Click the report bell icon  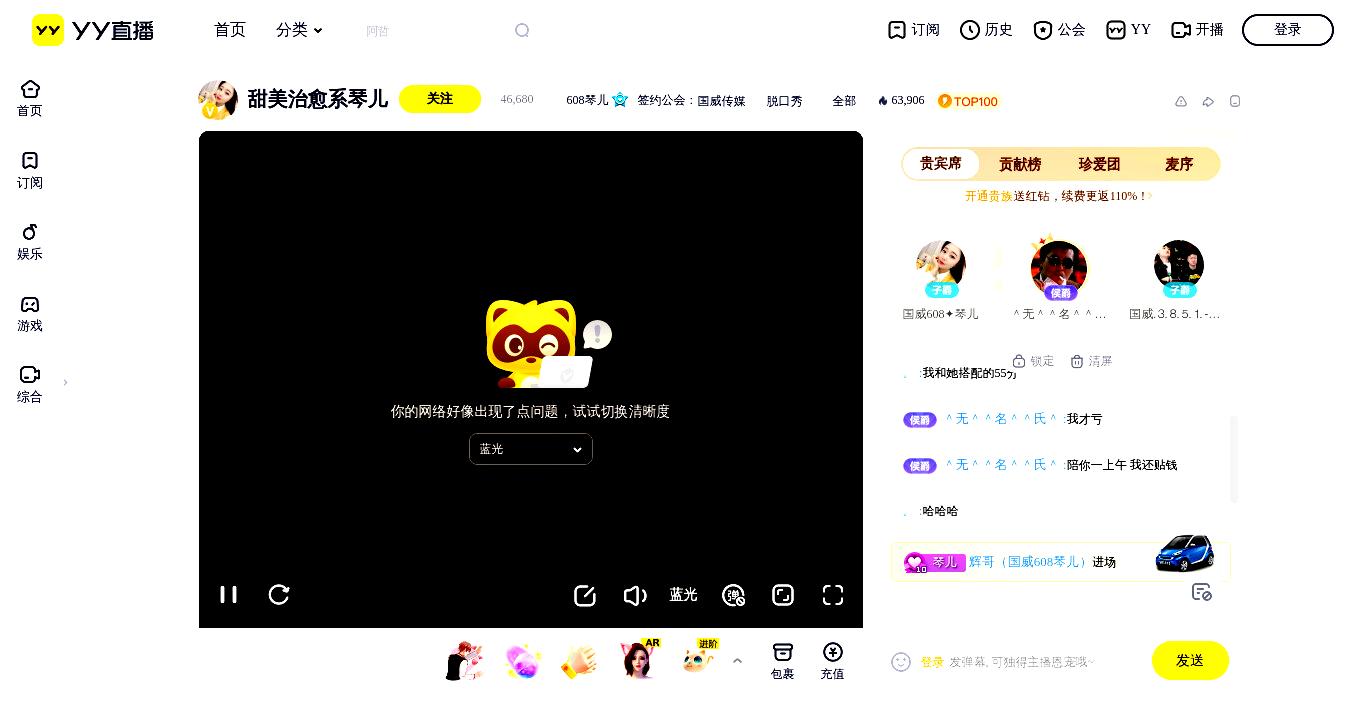(x=1181, y=101)
